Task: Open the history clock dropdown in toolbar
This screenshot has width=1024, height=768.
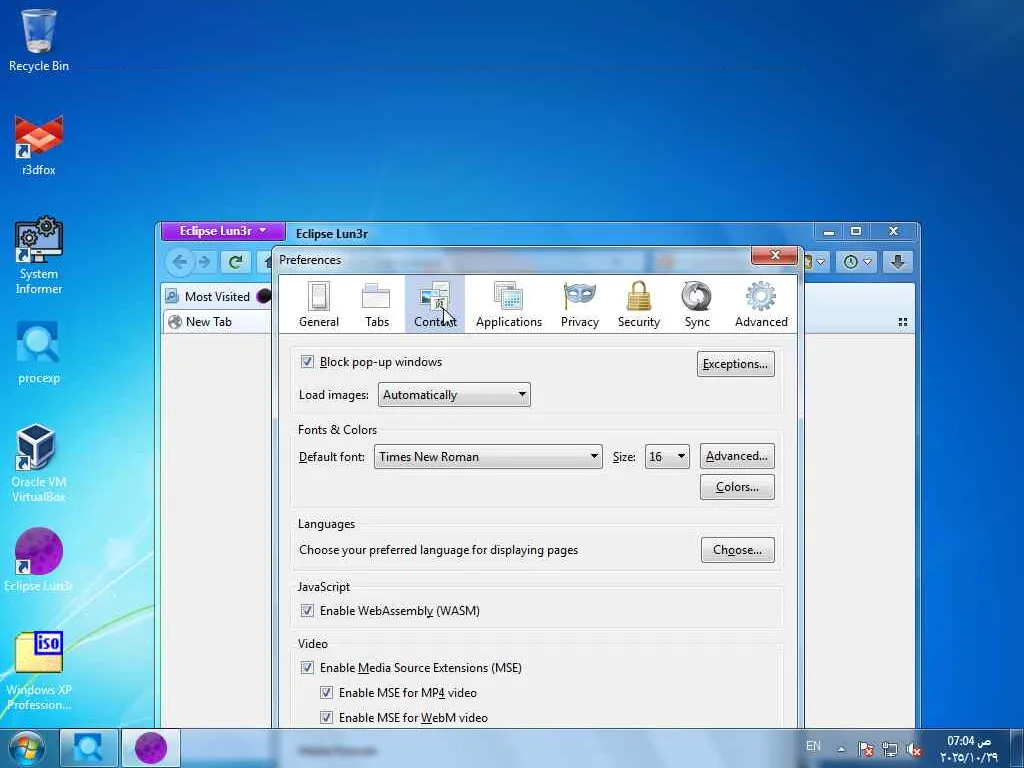Action: pyautogui.click(x=857, y=262)
